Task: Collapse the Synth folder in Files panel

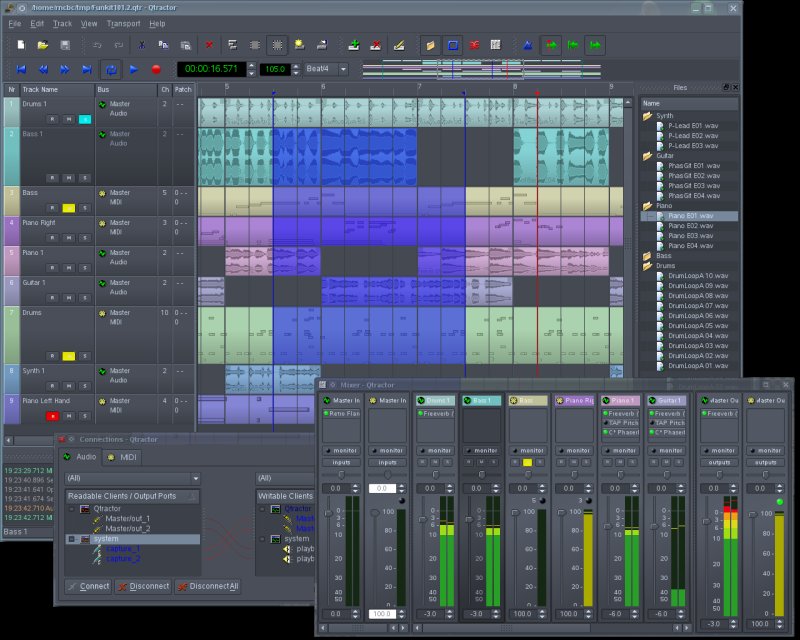Action: 648,116
